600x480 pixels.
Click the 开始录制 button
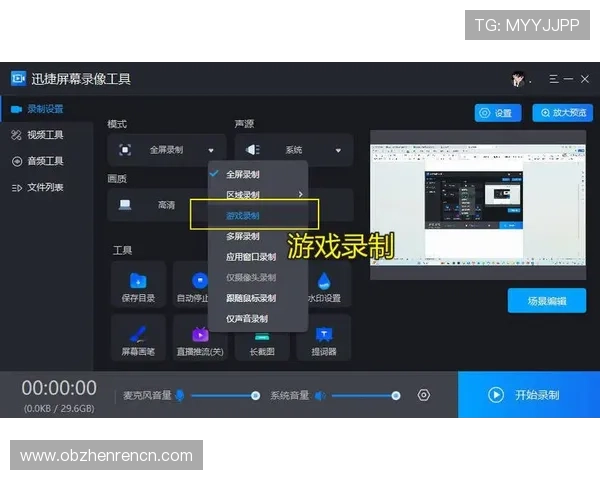pos(529,395)
